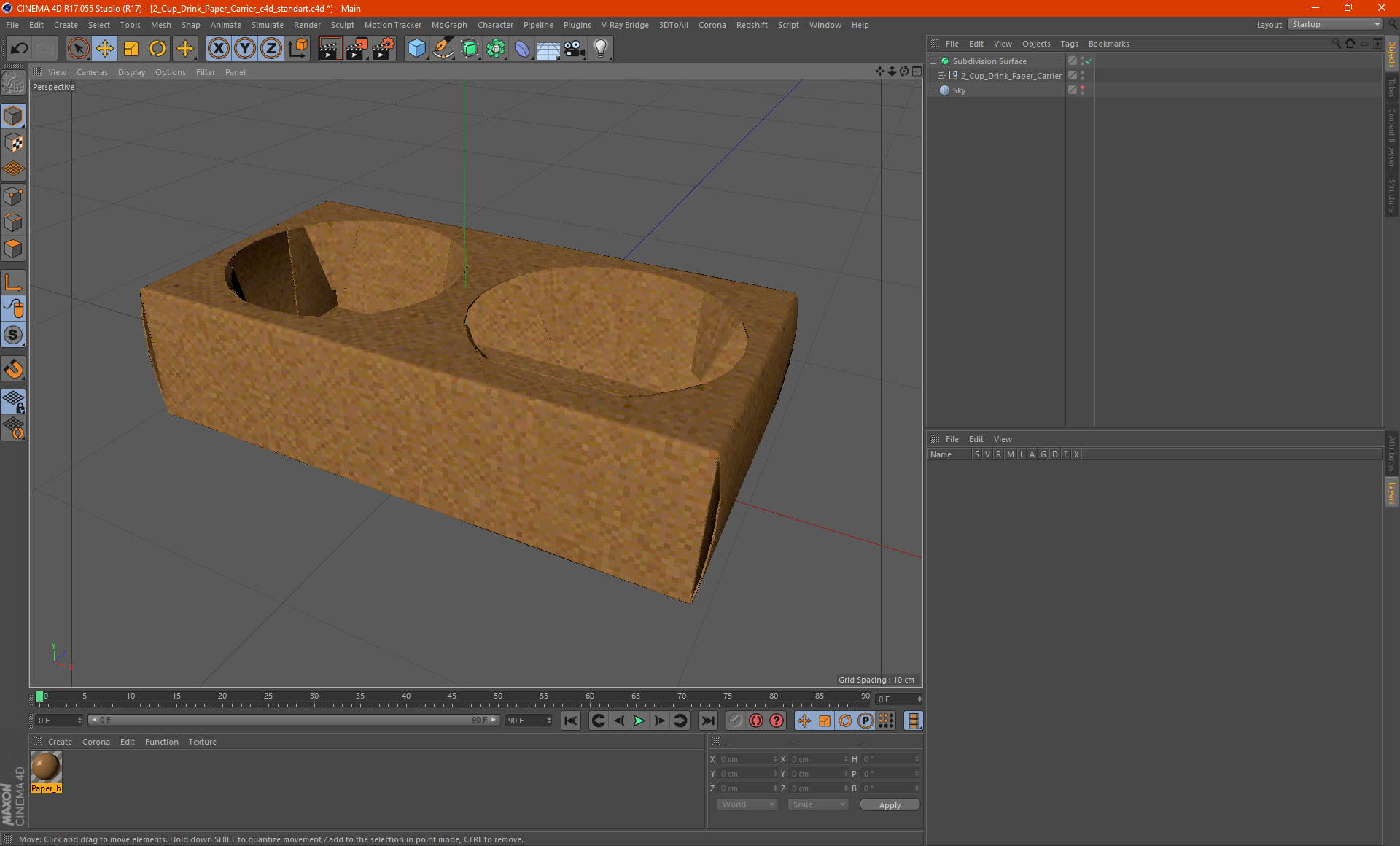Toggle the X axis lock

coord(218,49)
